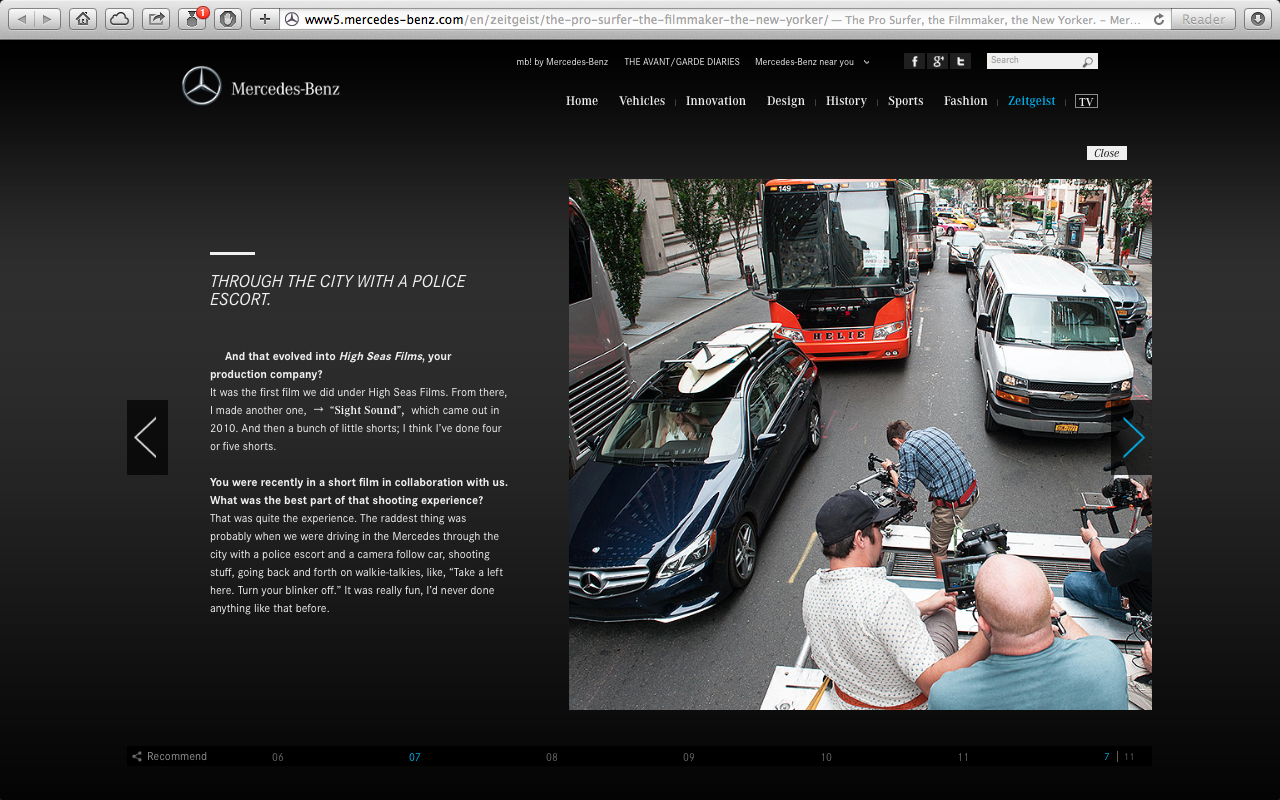Open the Fashion navigation item
The width and height of the screenshot is (1280, 800).
[966, 101]
